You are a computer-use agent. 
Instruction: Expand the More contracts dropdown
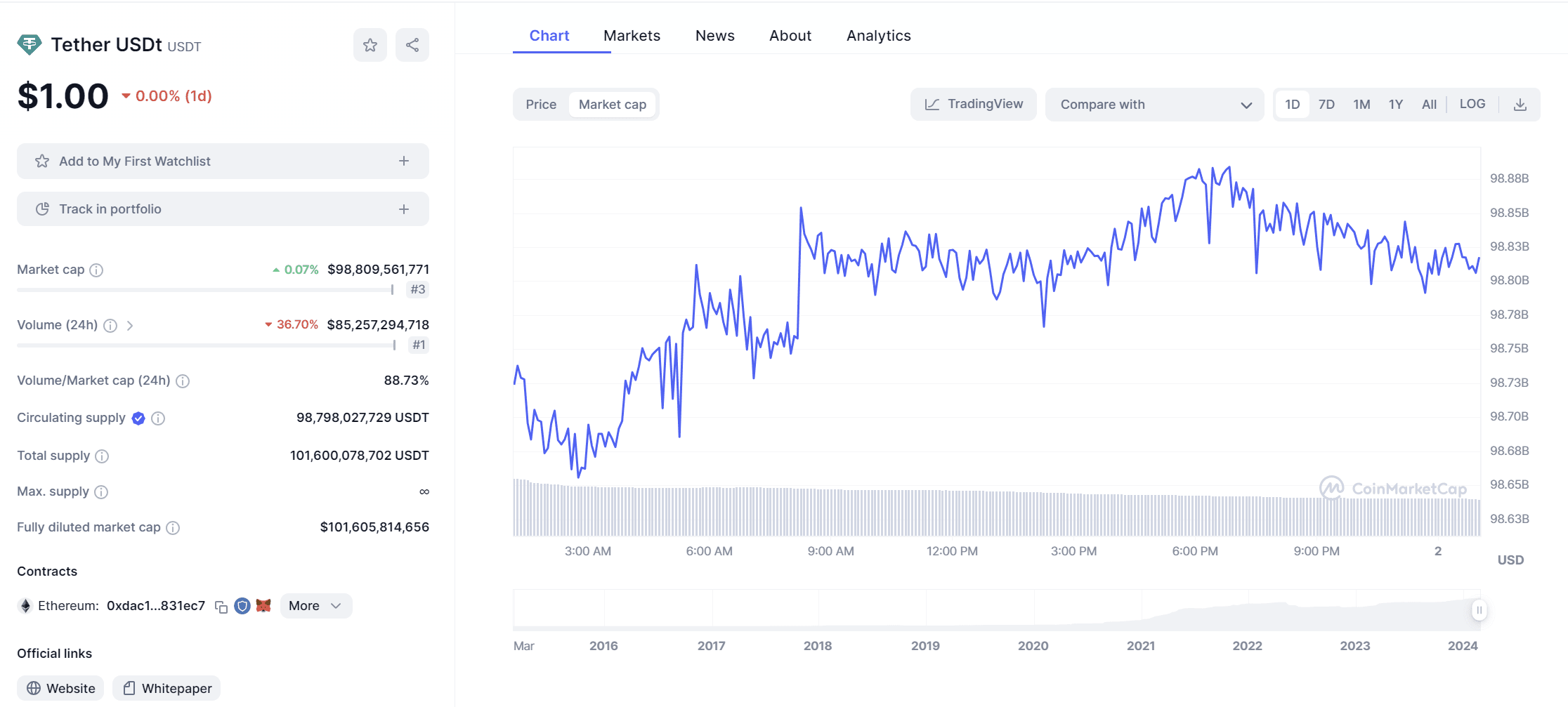315,606
